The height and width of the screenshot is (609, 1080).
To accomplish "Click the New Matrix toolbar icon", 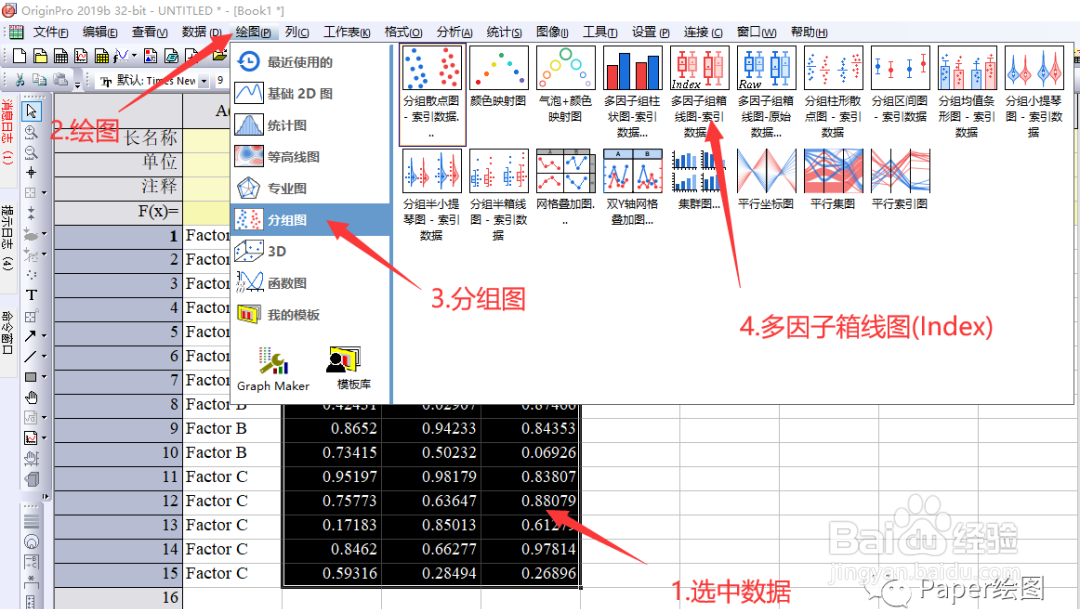I will tap(102, 56).
